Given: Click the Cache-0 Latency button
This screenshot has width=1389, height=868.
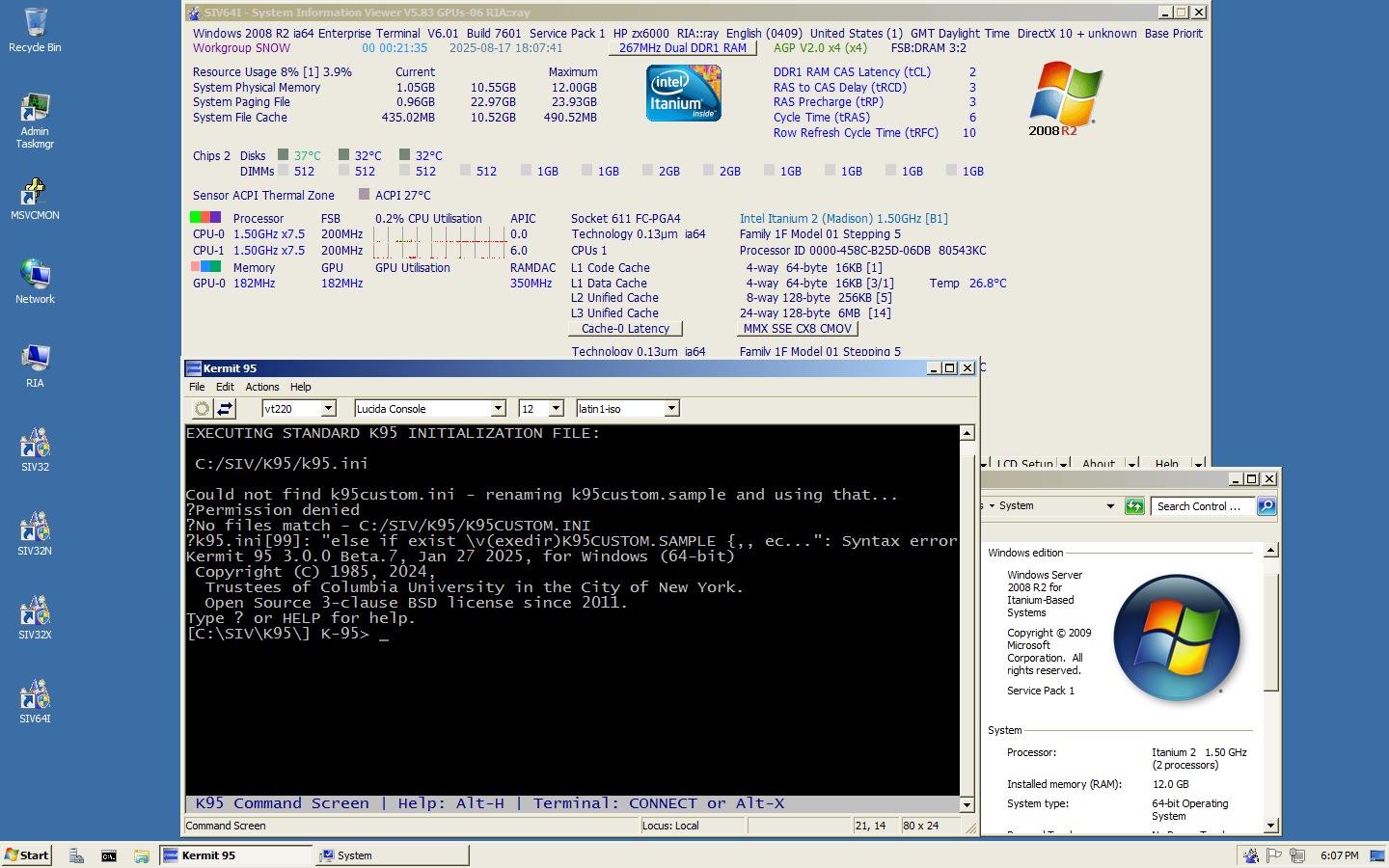Looking at the screenshot, I should tap(625, 329).
